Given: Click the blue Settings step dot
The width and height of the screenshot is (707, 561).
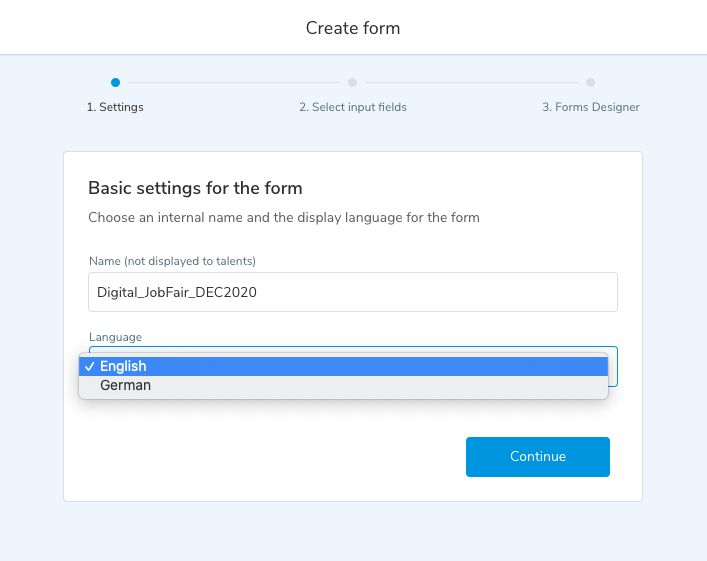Looking at the screenshot, I should coord(115,83).
